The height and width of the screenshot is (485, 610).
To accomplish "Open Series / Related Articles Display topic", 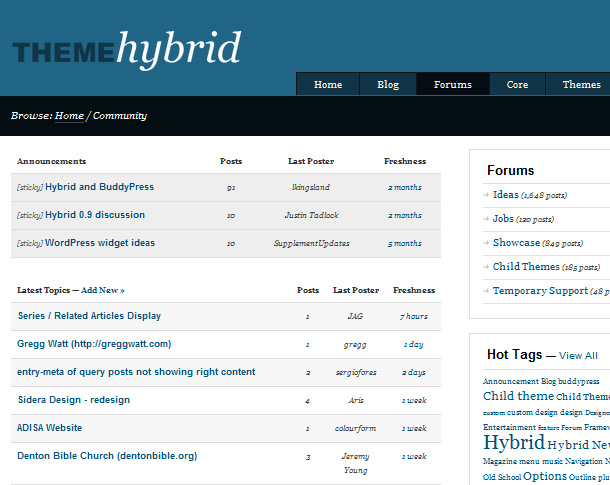I will [89, 315].
